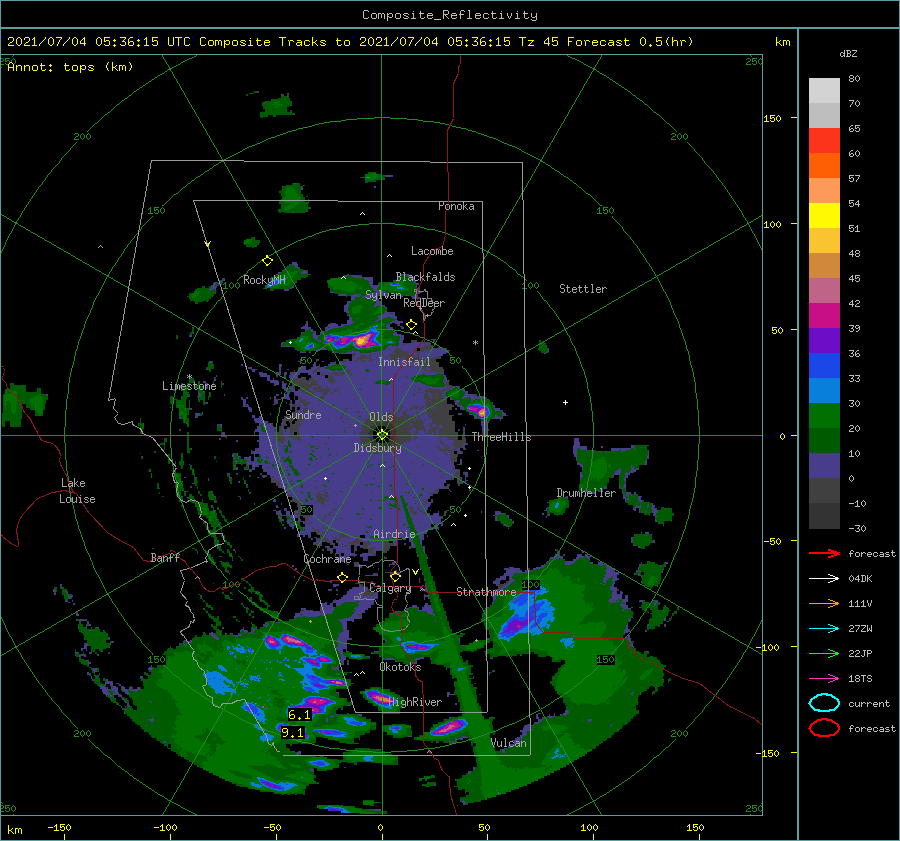Image resolution: width=900 pixels, height=841 pixels.
Task: Click the 9.1 tops annotation label
Action: [293, 733]
